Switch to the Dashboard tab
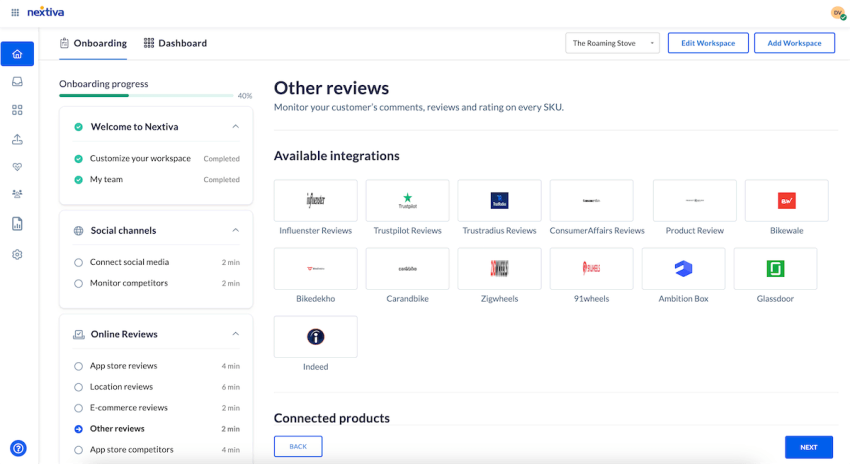 175,43
